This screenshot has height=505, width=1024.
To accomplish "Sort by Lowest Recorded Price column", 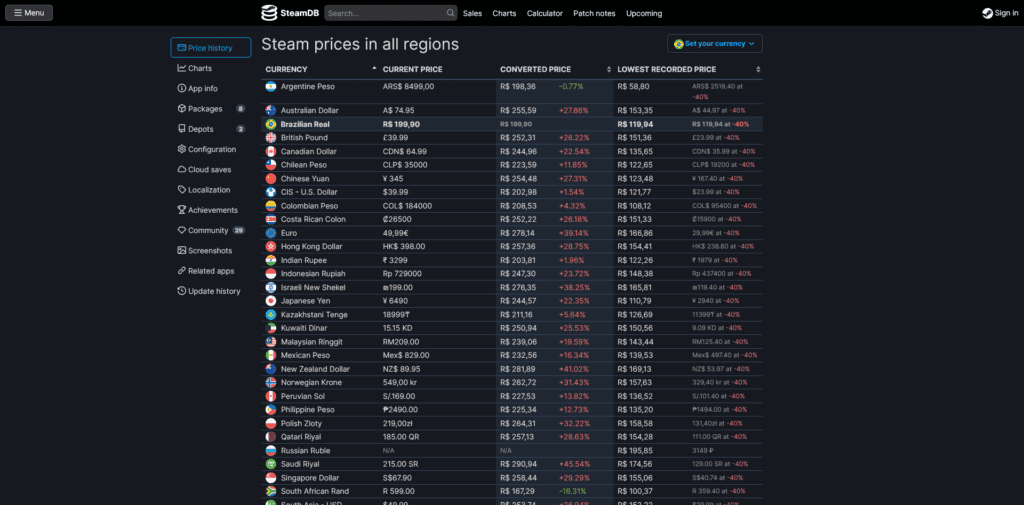I will [758, 69].
